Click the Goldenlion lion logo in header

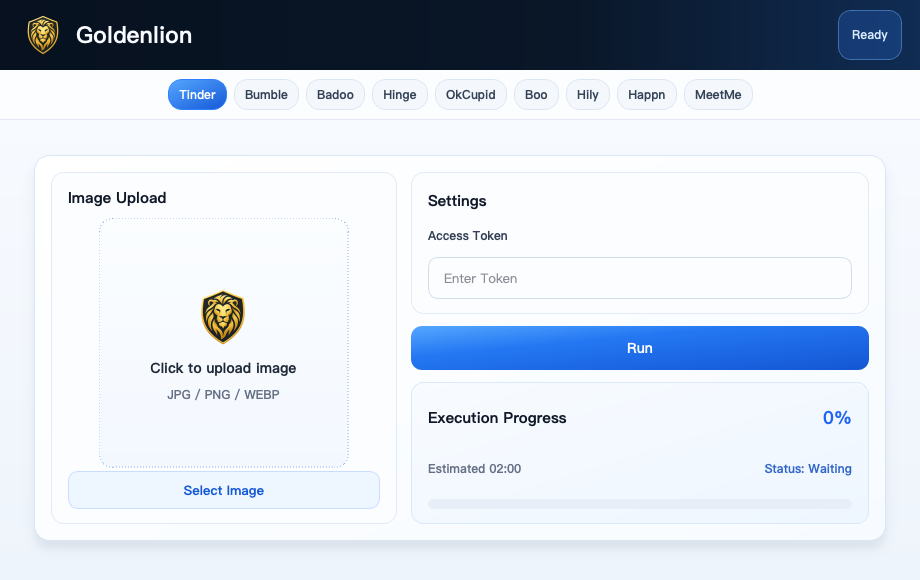pos(43,35)
